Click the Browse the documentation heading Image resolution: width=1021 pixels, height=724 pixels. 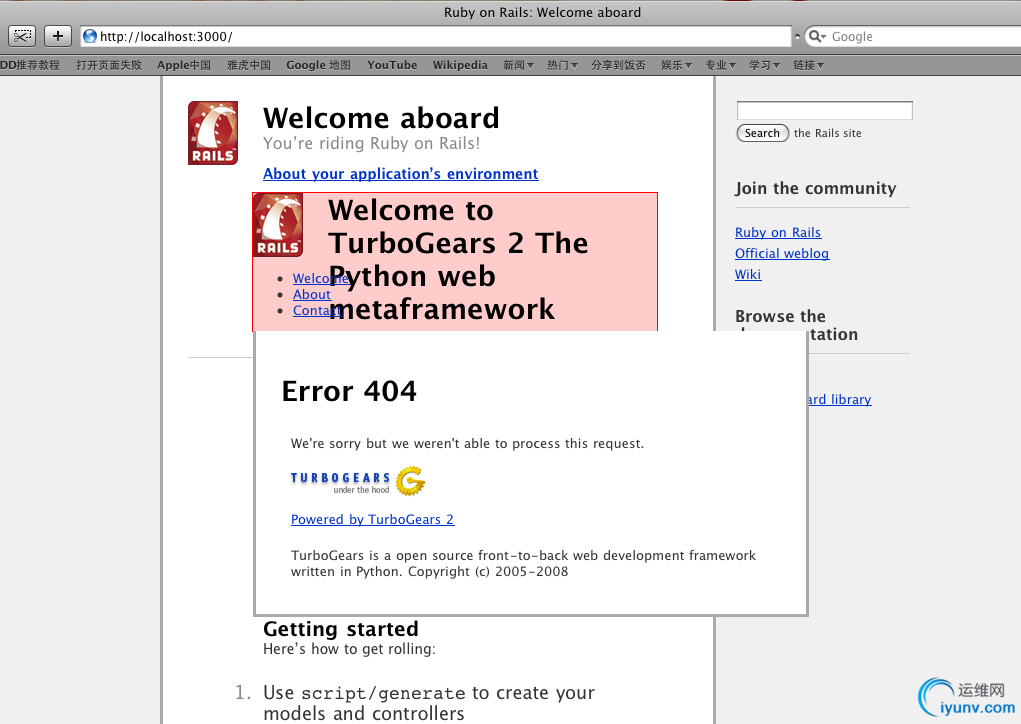(796, 325)
